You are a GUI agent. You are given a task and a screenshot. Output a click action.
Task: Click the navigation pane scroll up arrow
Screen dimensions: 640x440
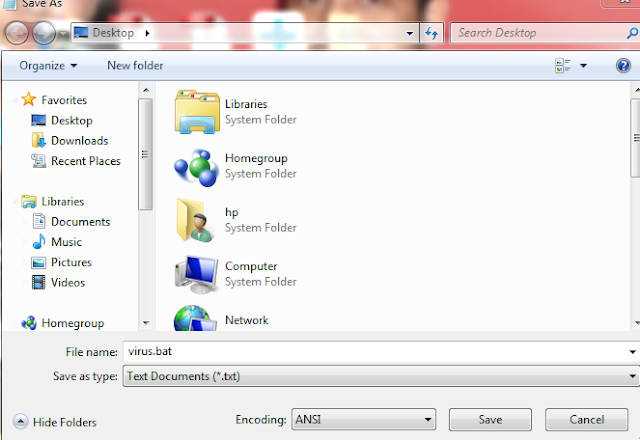[146, 90]
